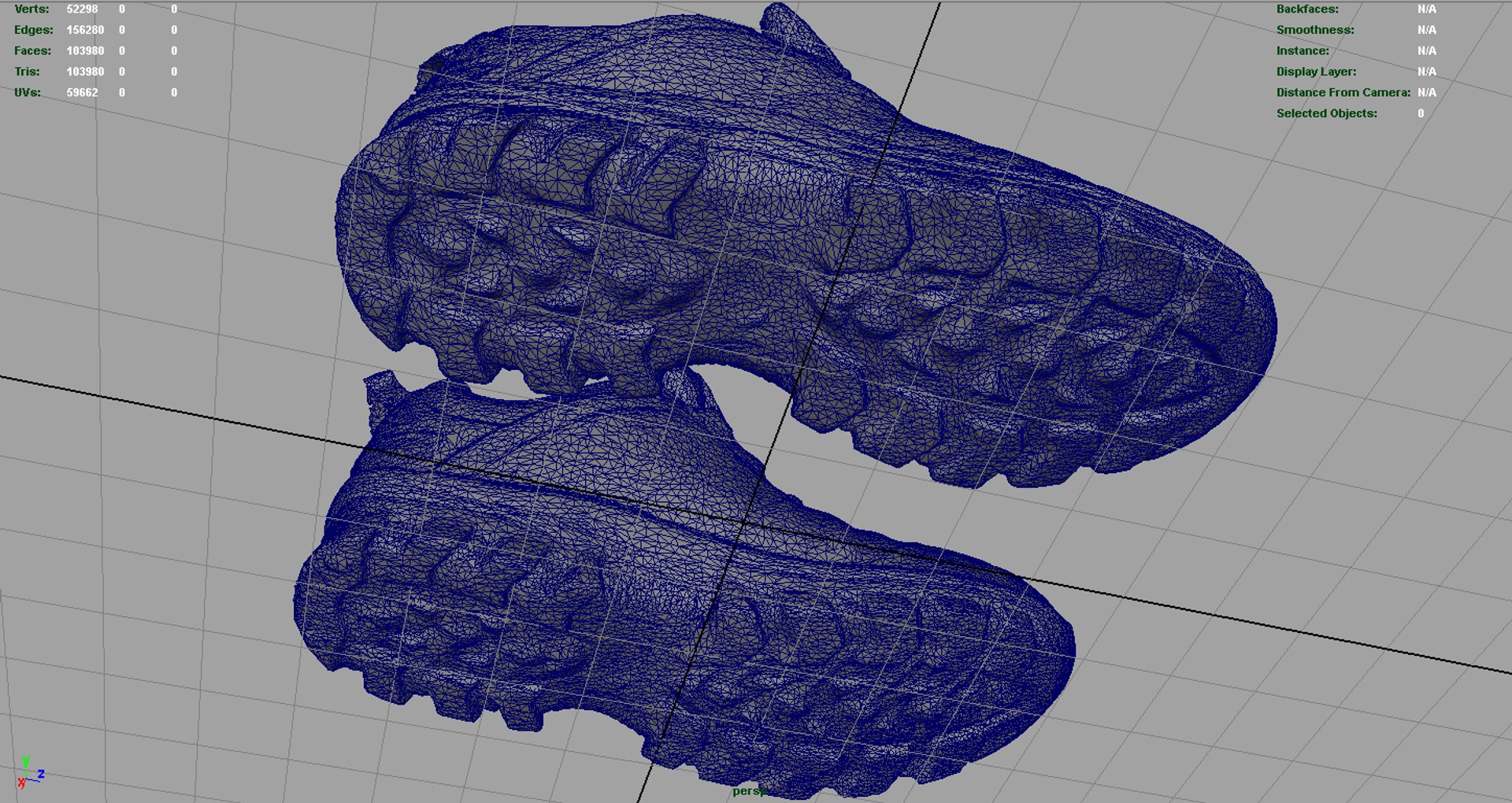Click the UVs count value 59662
1512x803 pixels.
pyautogui.click(x=82, y=92)
